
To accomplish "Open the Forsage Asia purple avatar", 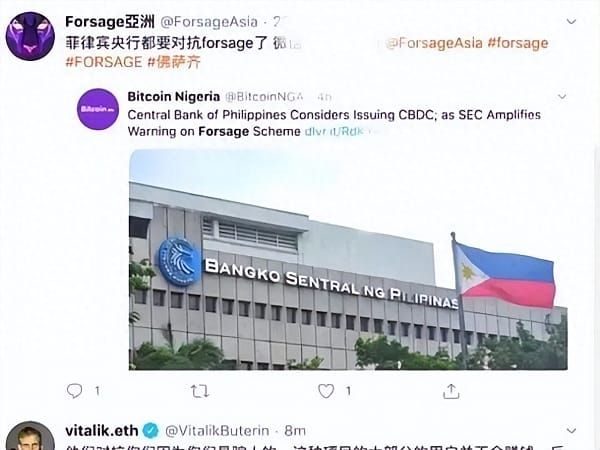I will coord(30,36).
